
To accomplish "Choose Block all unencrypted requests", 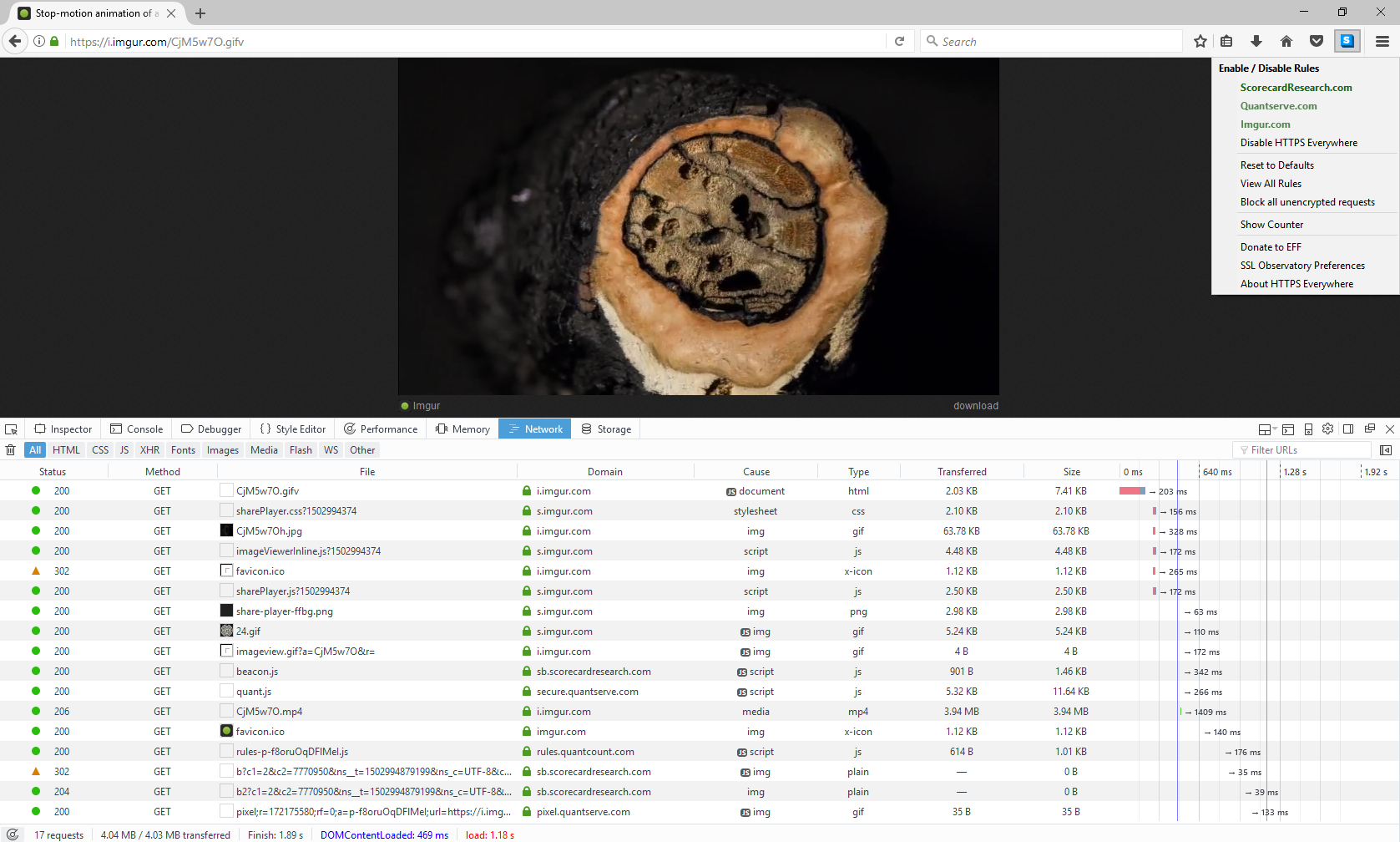I will click(x=1307, y=202).
